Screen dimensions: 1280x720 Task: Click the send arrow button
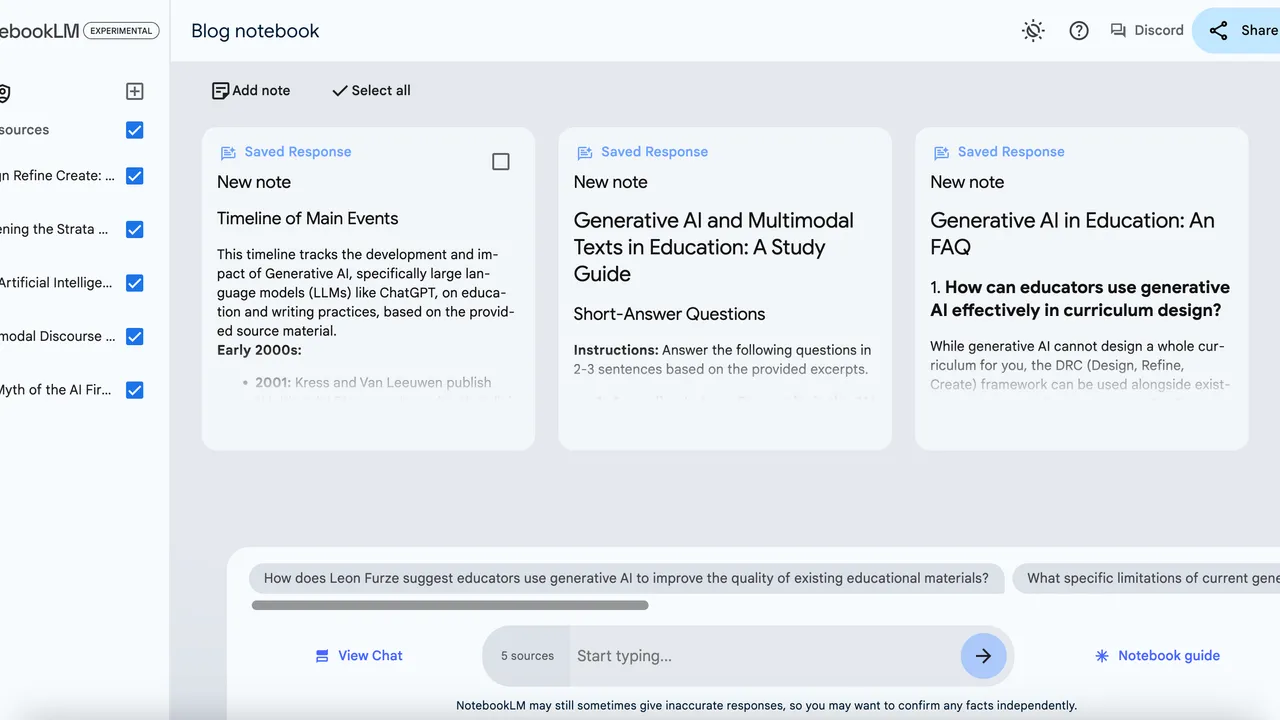984,656
